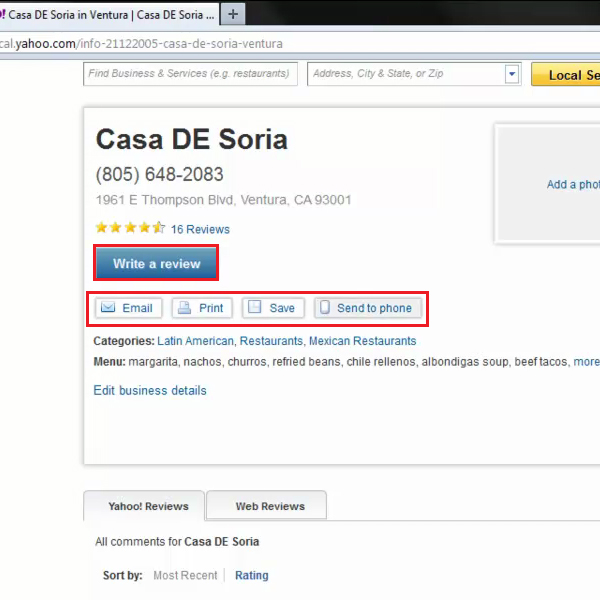The image size is (600, 600).
Task: Switch to the Yahoo! Reviews tab
Action: click(x=144, y=506)
